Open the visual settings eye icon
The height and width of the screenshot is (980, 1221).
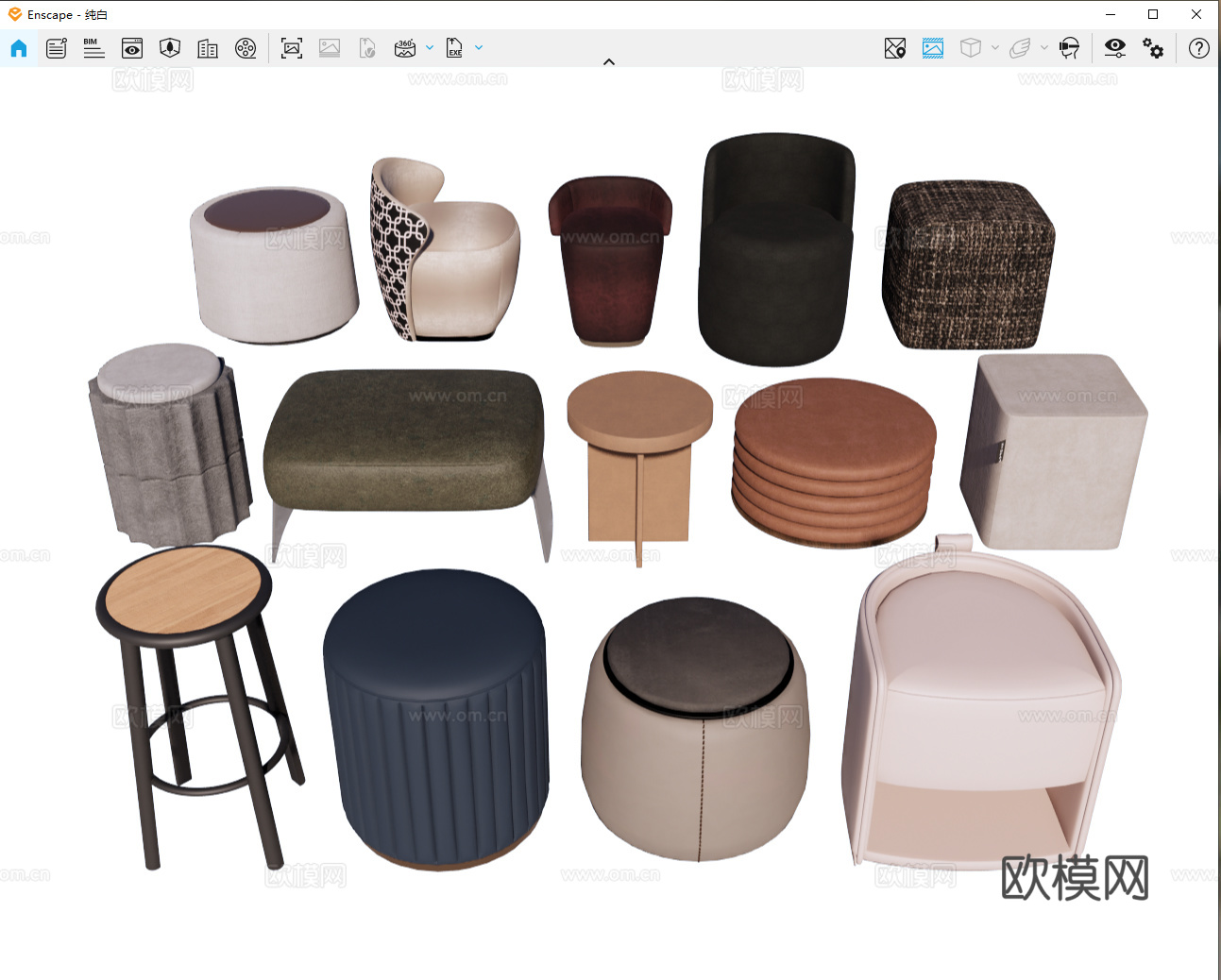(1115, 48)
